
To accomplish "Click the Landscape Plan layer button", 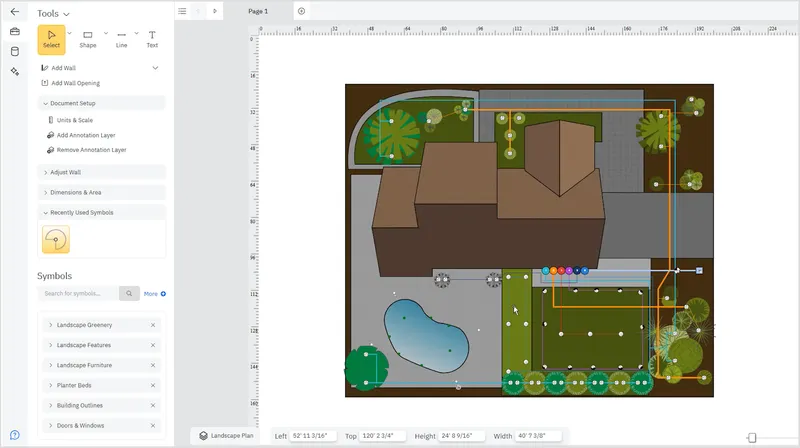I will (x=226, y=435).
